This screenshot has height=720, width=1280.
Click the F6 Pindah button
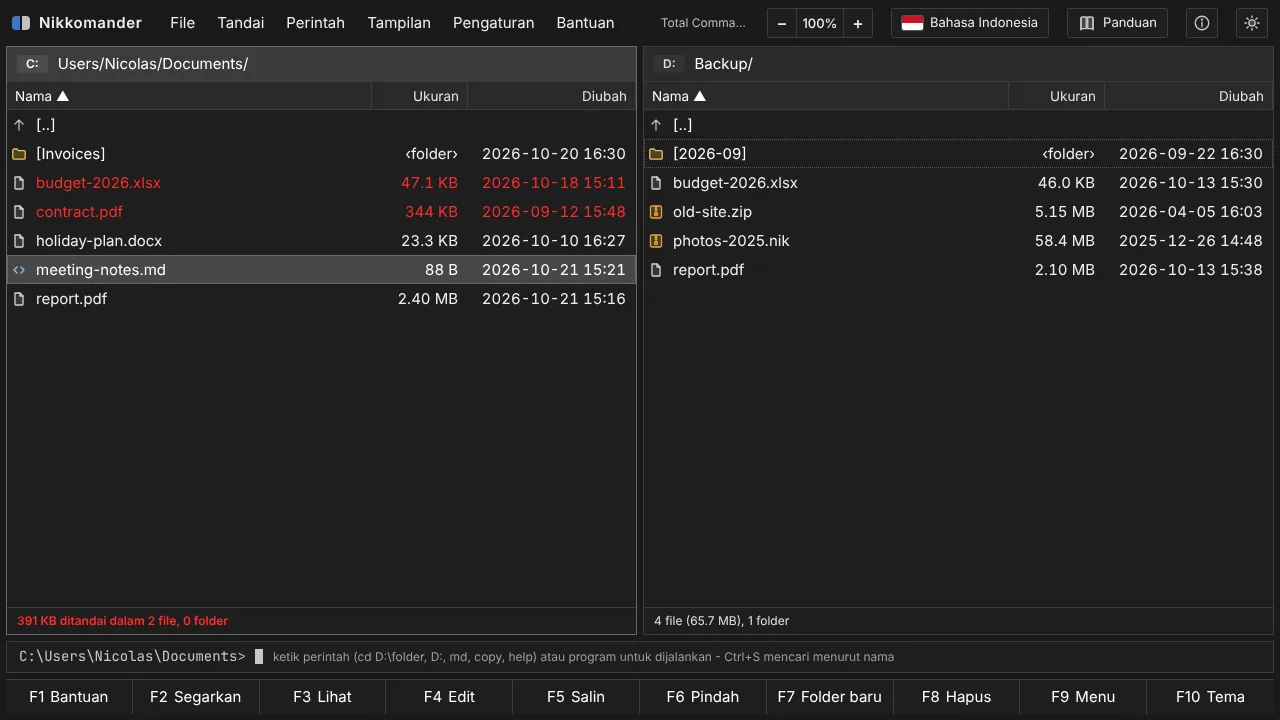703,697
